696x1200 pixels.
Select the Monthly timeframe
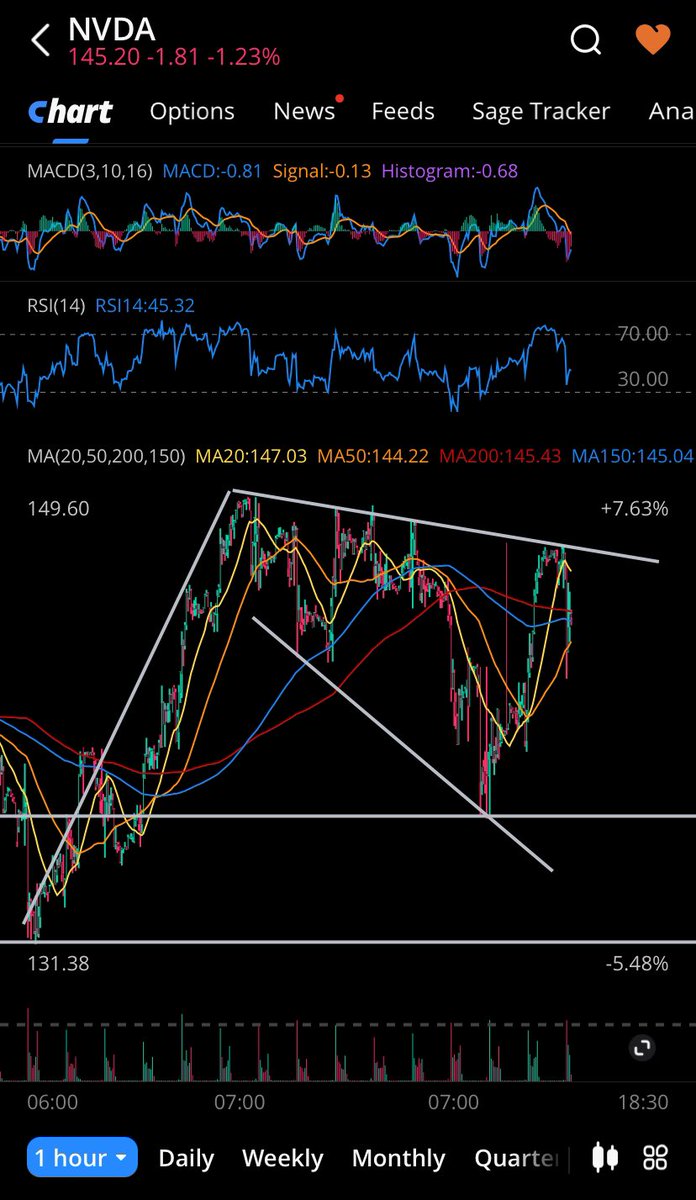click(398, 1158)
